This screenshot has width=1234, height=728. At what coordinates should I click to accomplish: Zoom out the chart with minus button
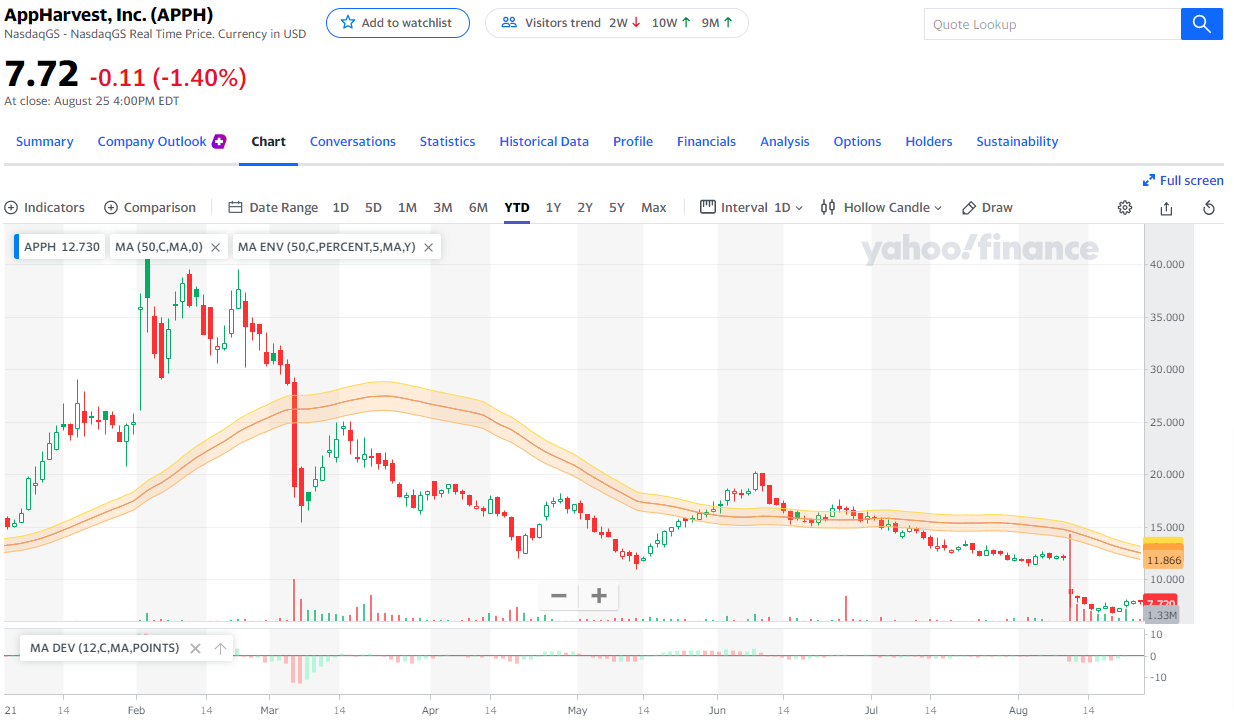coord(559,596)
